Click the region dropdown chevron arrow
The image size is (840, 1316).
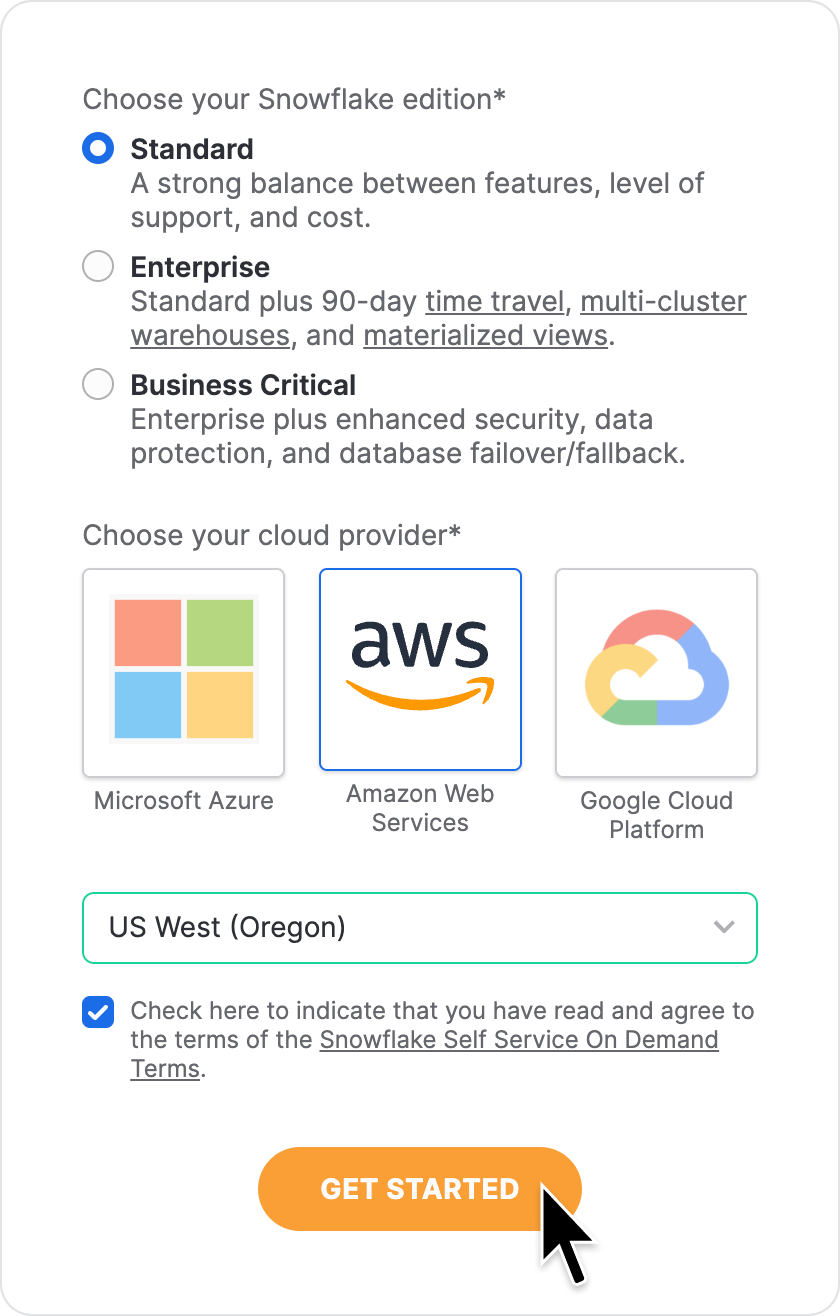point(724,927)
